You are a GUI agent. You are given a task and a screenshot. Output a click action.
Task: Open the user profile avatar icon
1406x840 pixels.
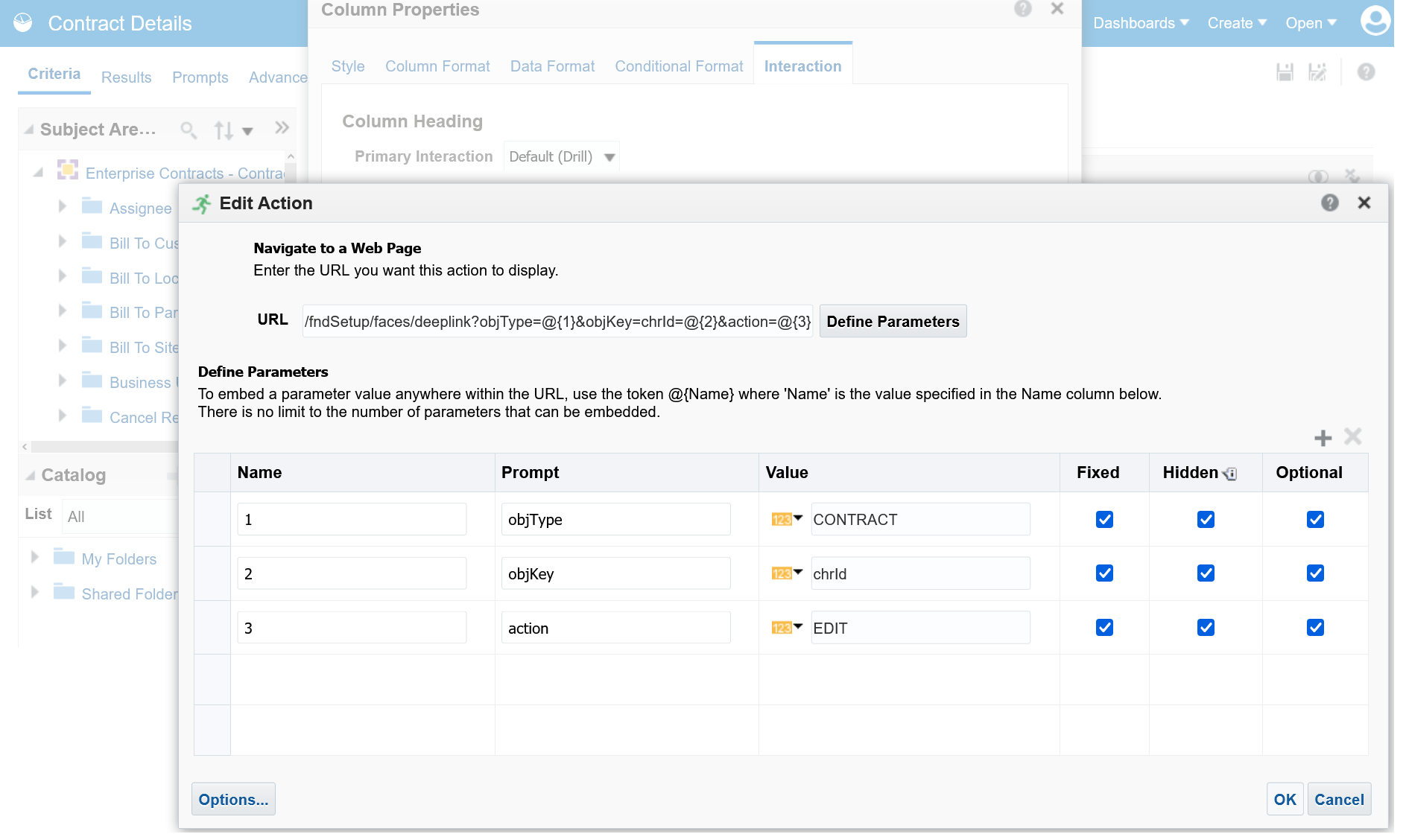tap(1375, 21)
